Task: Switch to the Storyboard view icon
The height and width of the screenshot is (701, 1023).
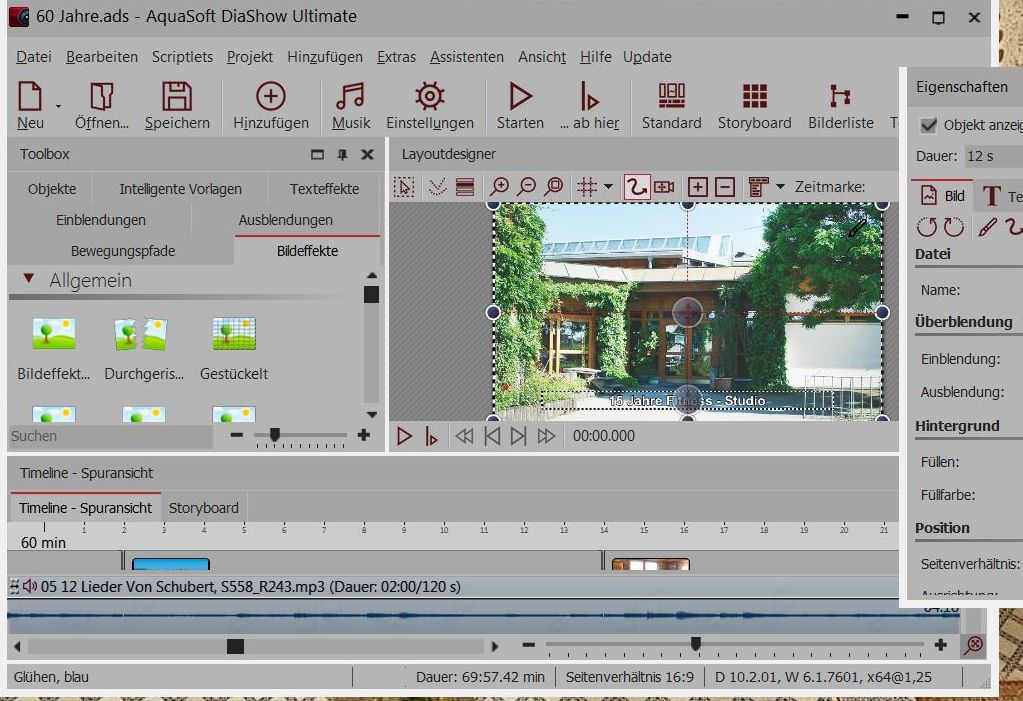Action: click(x=754, y=97)
